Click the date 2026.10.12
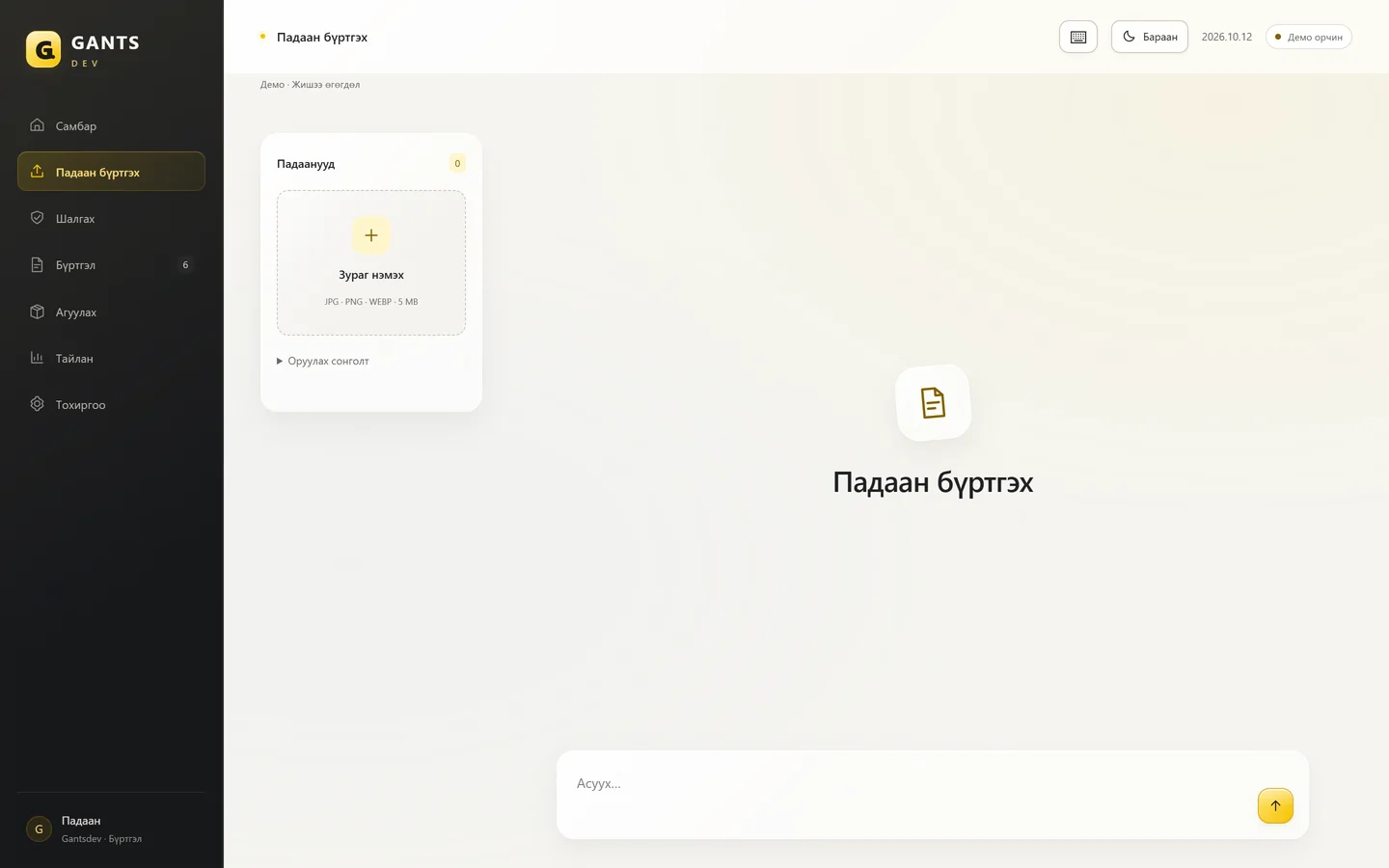The width and height of the screenshot is (1389, 868). point(1227,37)
